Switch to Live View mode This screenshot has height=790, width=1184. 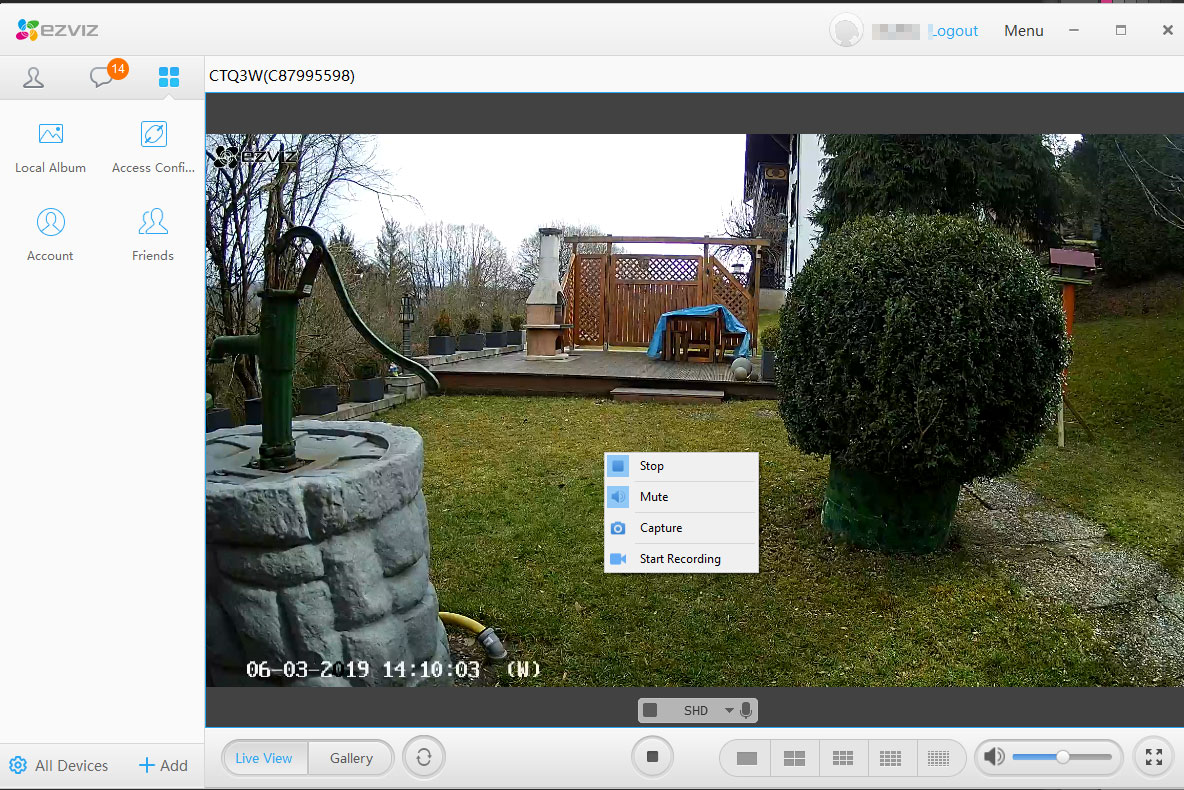(264, 758)
